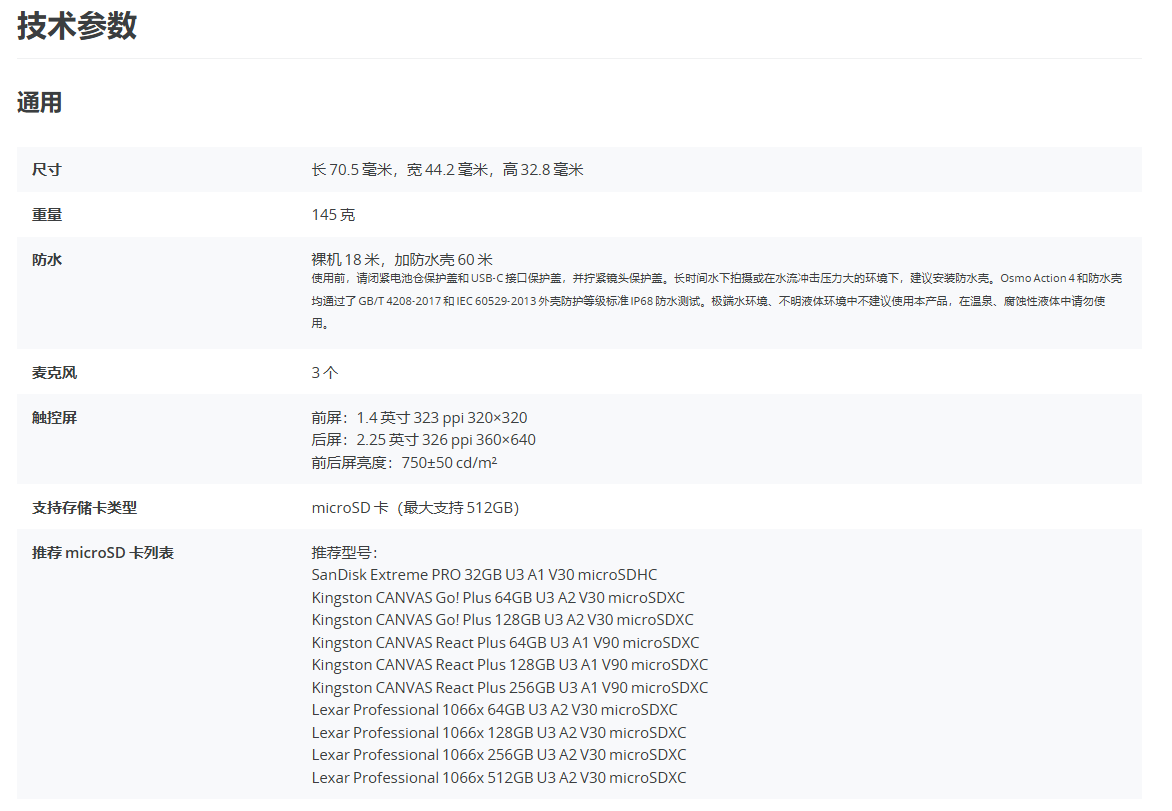Select the 防水 row label
This screenshot has width=1172, height=811.
click(x=47, y=260)
